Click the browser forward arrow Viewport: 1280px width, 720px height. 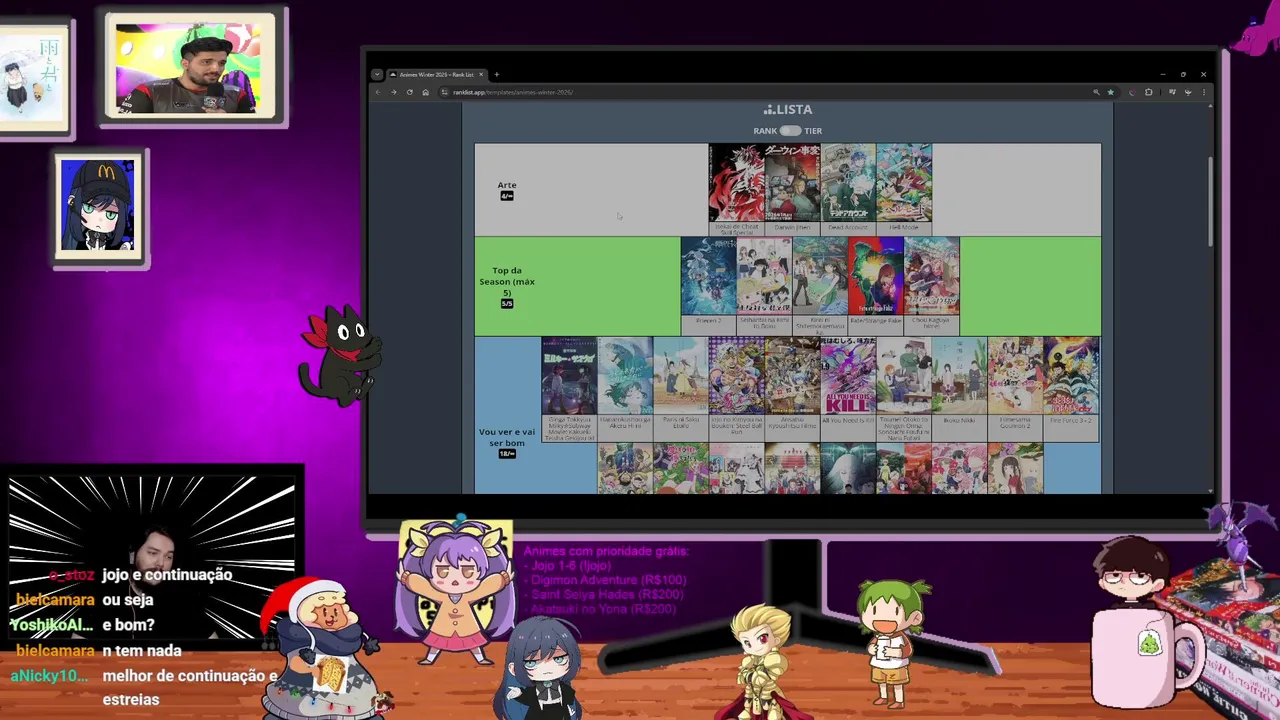(393, 92)
